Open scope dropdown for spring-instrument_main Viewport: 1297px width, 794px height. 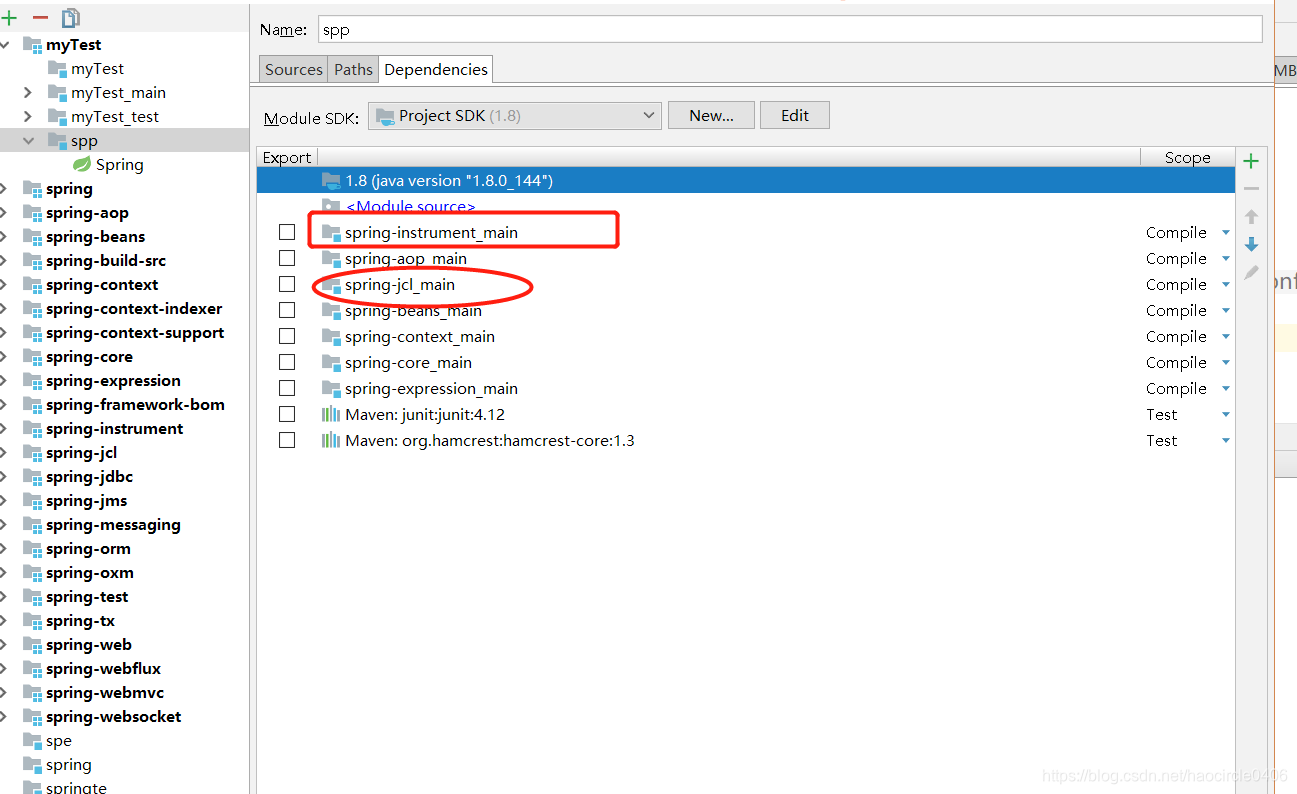point(1226,233)
